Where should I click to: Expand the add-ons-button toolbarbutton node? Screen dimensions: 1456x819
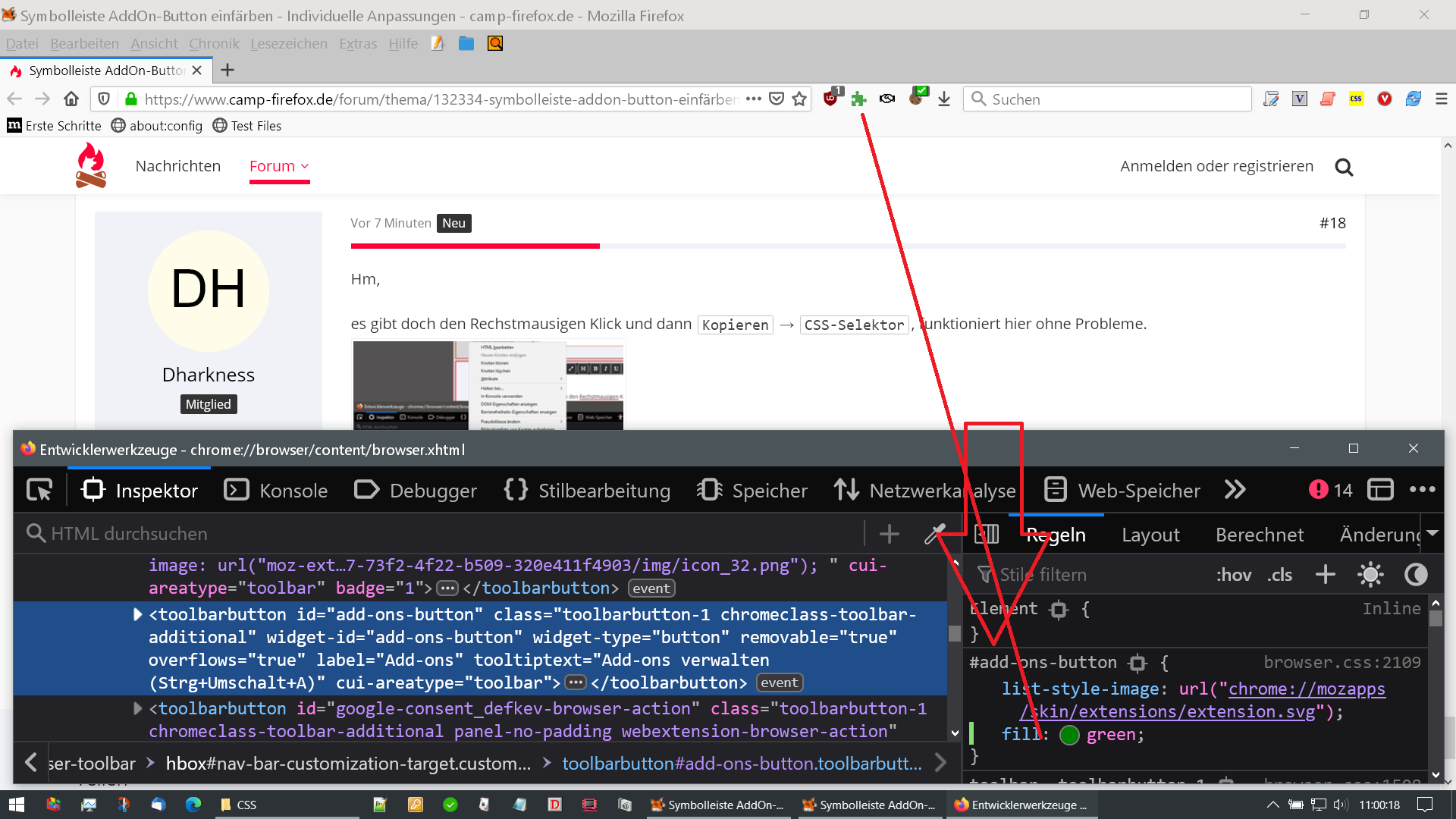coord(137,614)
